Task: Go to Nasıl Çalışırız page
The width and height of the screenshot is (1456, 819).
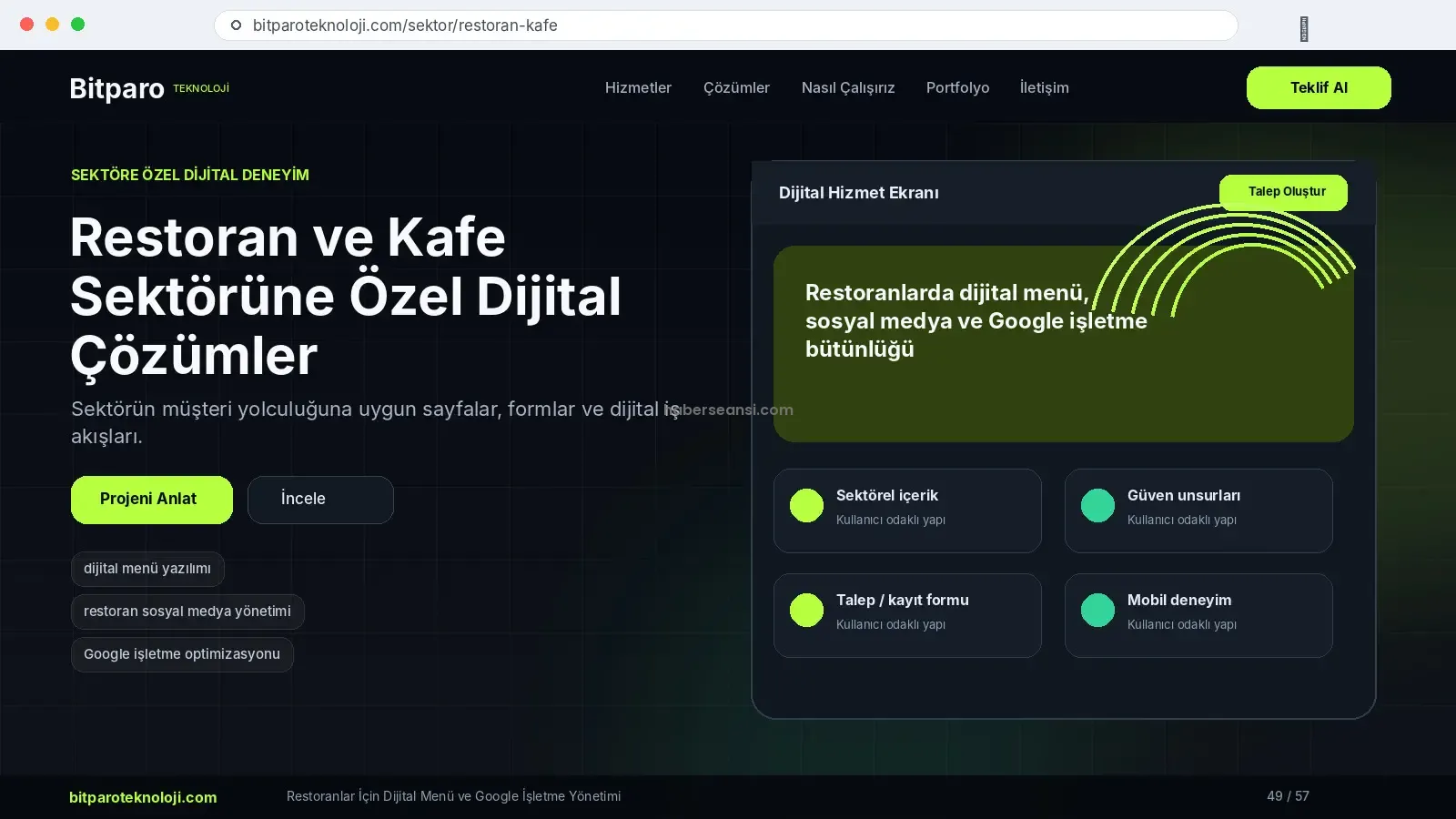Action: pyautogui.click(x=848, y=87)
